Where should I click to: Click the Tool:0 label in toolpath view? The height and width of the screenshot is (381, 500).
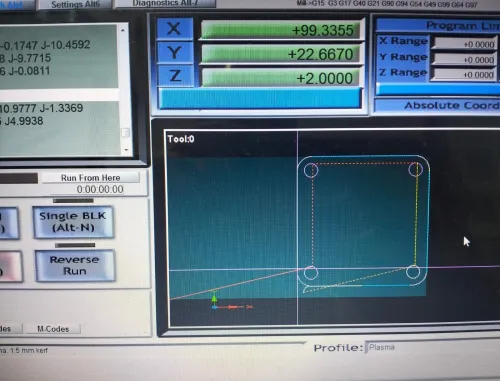coord(181,139)
